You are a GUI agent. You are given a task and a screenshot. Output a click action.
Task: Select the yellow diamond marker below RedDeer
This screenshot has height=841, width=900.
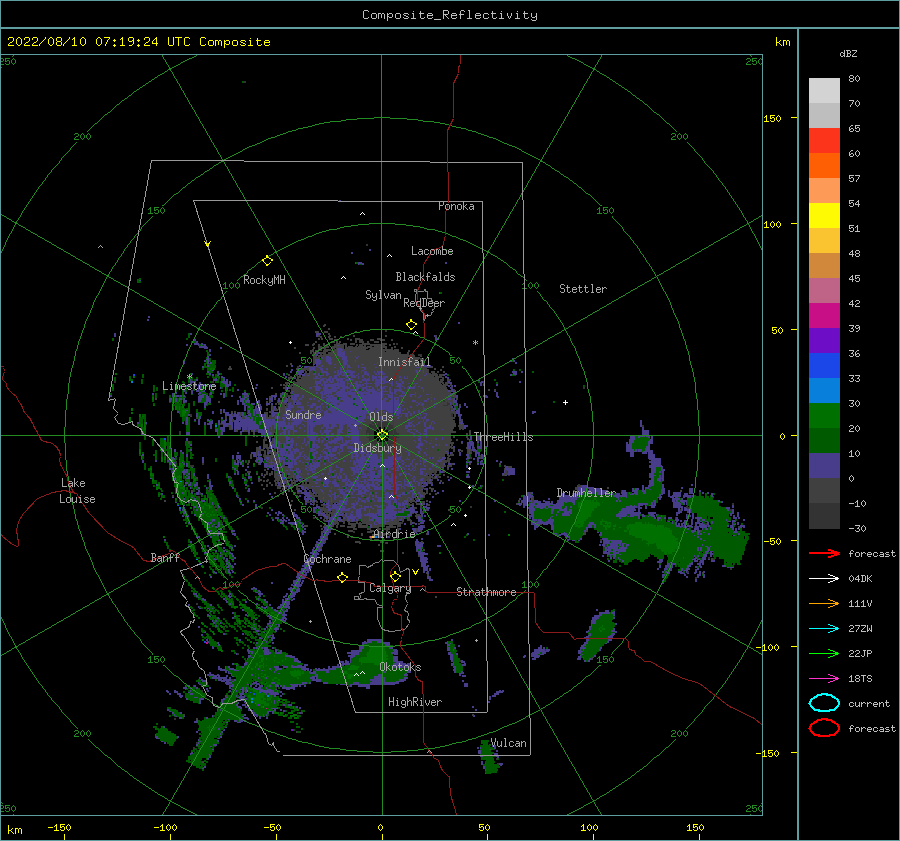tap(411, 325)
